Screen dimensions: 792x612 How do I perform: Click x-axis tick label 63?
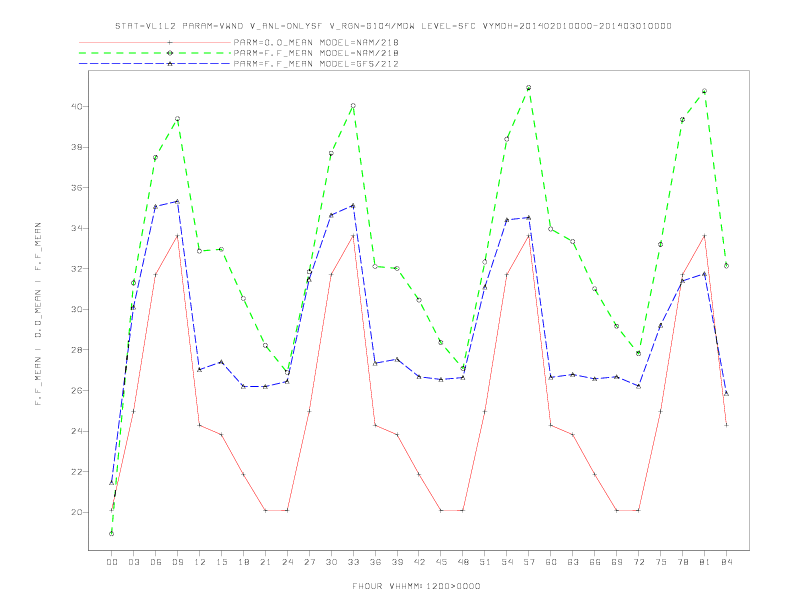tap(573, 562)
